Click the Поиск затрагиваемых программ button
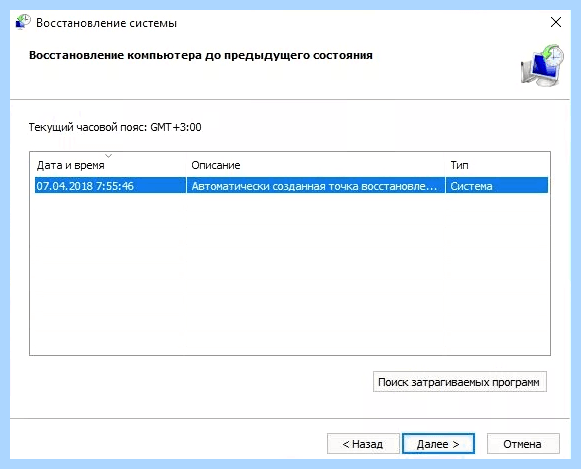This screenshot has height=469, width=581. click(459, 382)
